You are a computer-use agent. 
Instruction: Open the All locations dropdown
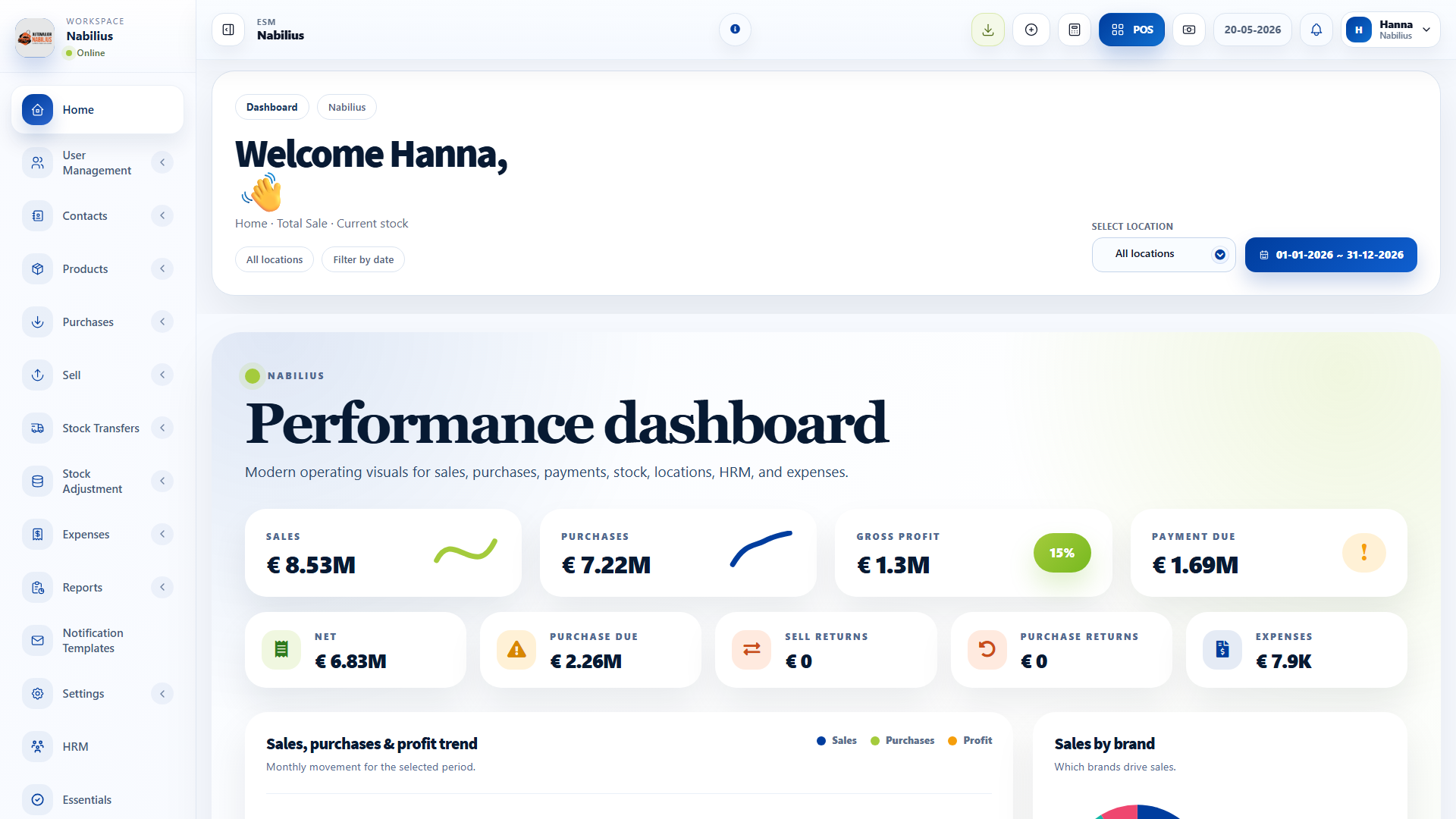pos(1163,255)
